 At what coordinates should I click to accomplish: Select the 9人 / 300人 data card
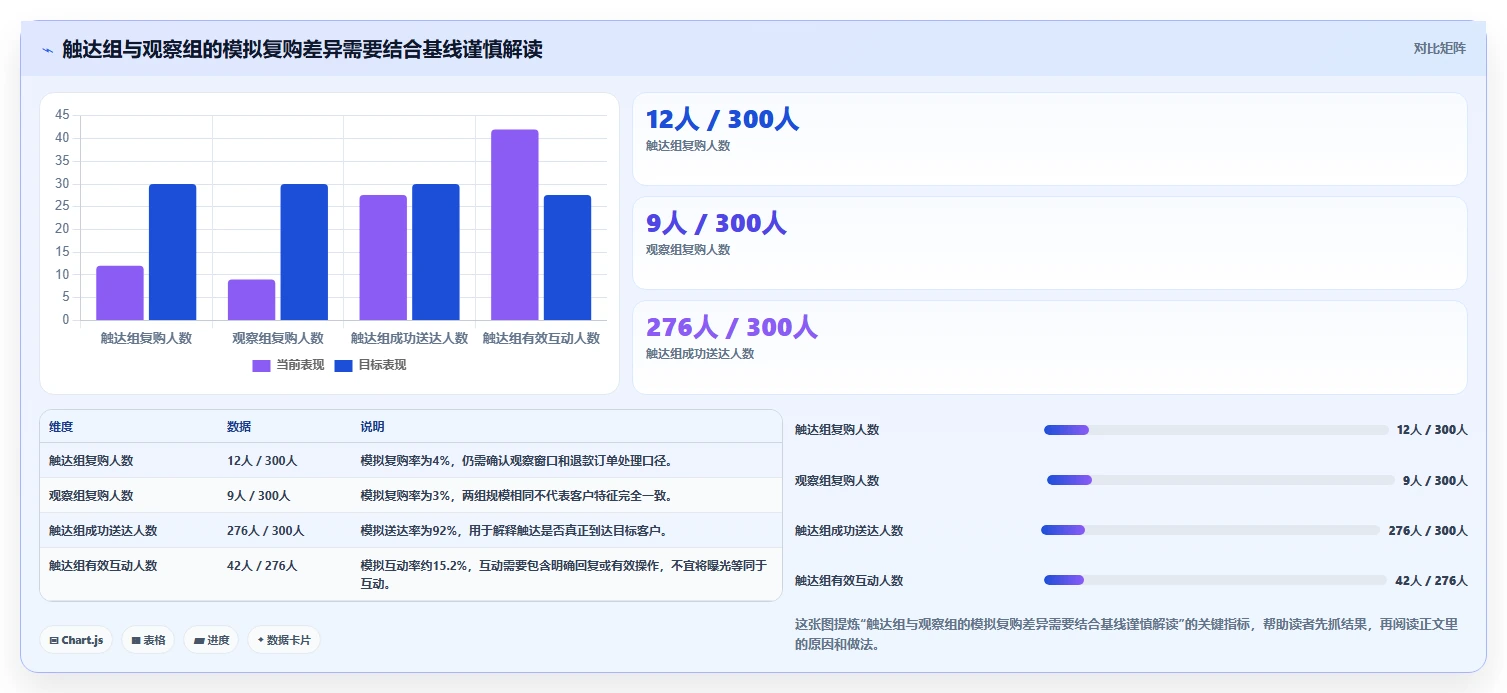click(1050, 243)
